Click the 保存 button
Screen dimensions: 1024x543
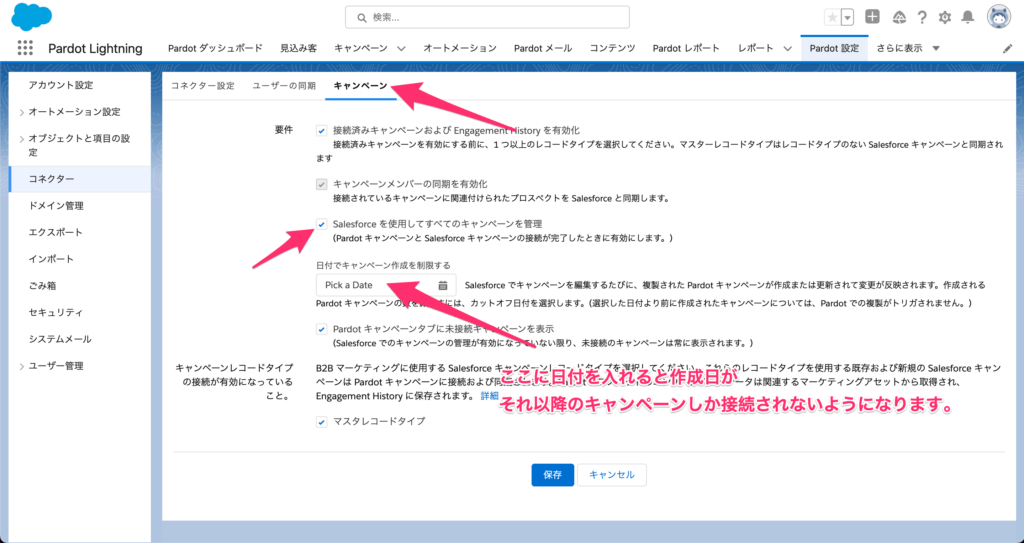552,475
